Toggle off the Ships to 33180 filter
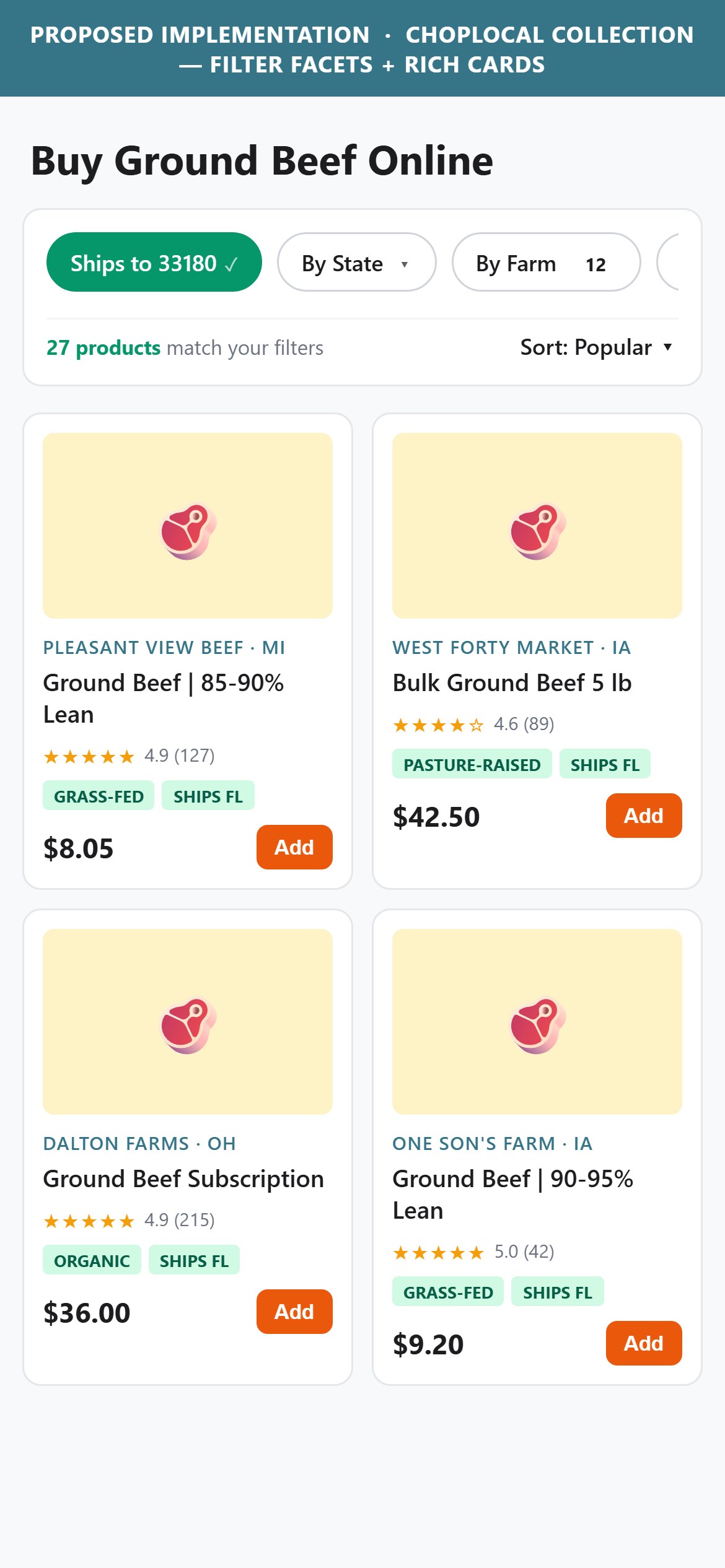 154,262
